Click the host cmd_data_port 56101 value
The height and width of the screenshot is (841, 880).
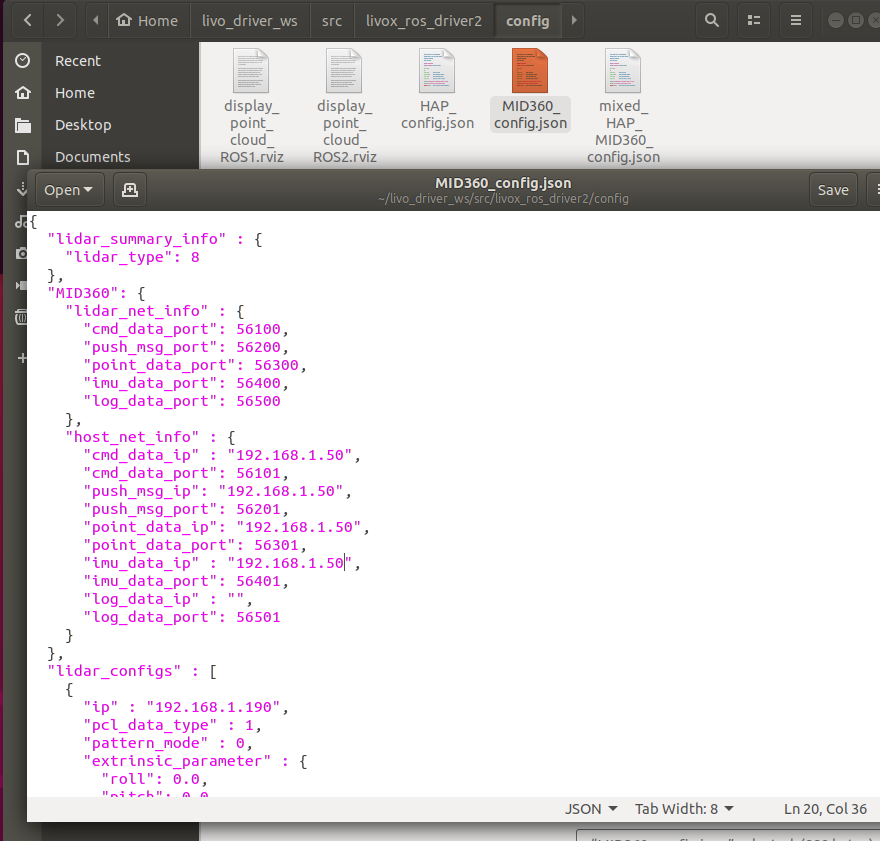tap(258, 473)
